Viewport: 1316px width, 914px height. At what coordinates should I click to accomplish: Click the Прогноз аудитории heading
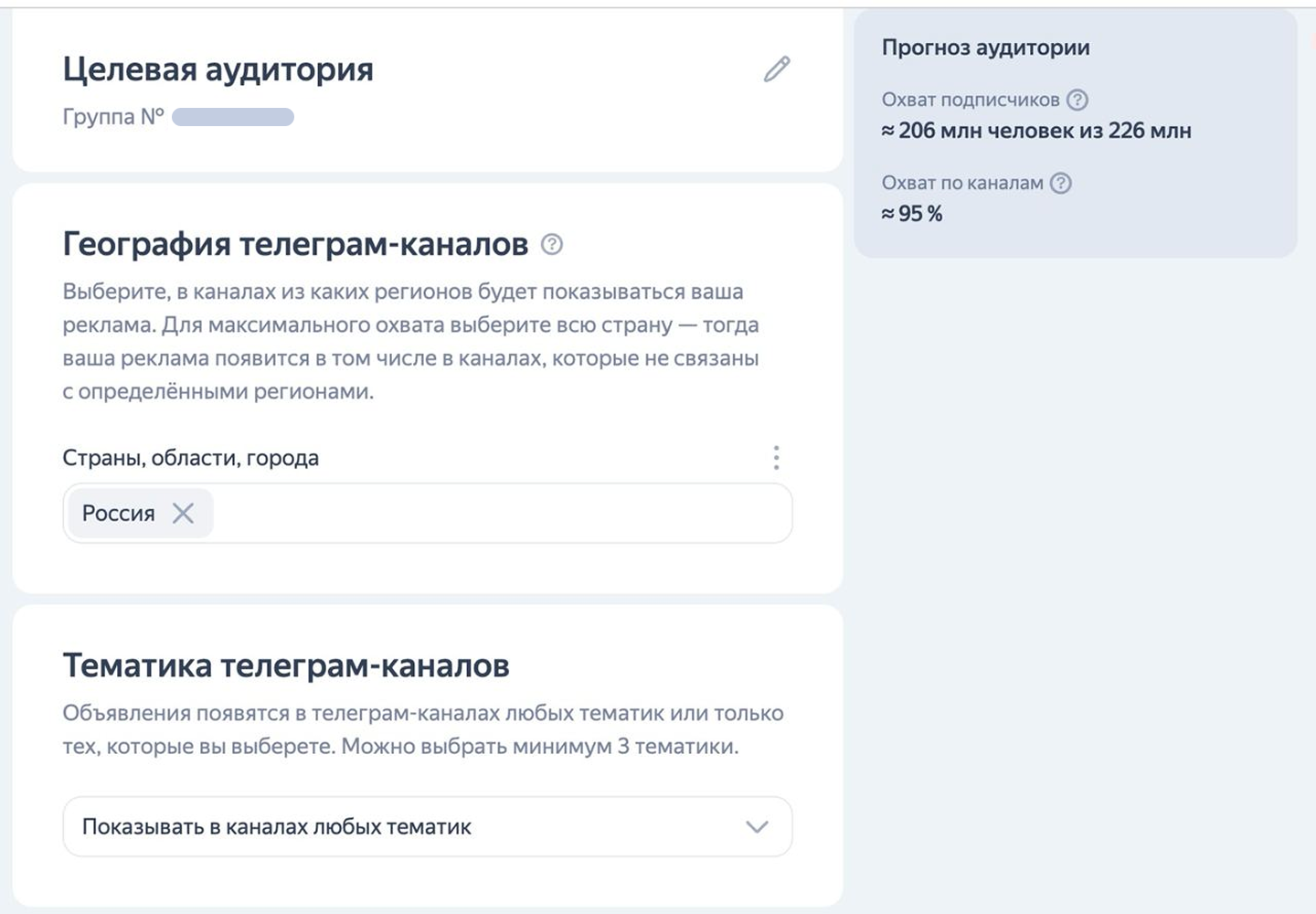click(986, 48)
